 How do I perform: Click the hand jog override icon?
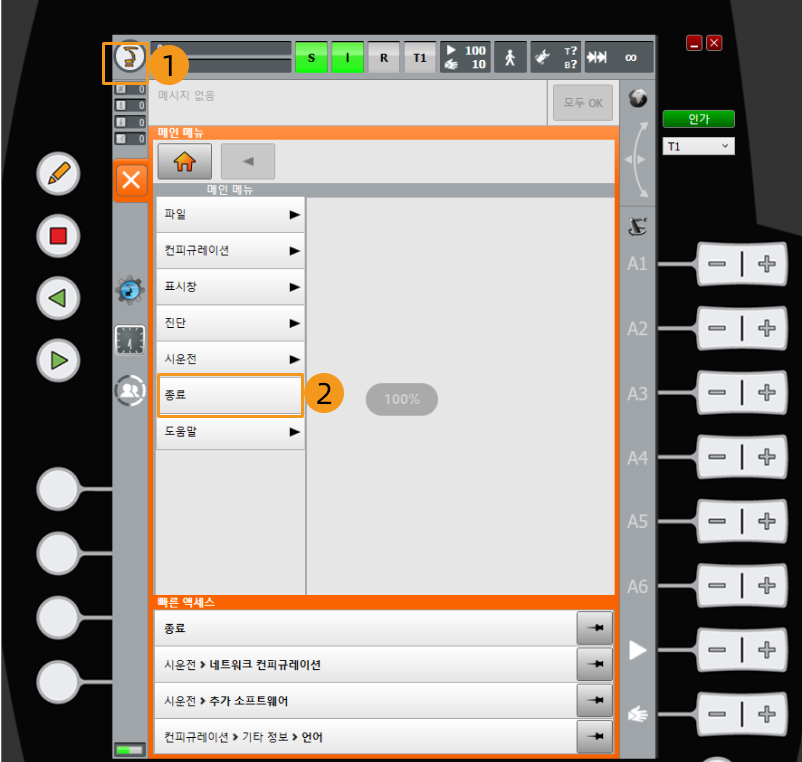point(637,714)
